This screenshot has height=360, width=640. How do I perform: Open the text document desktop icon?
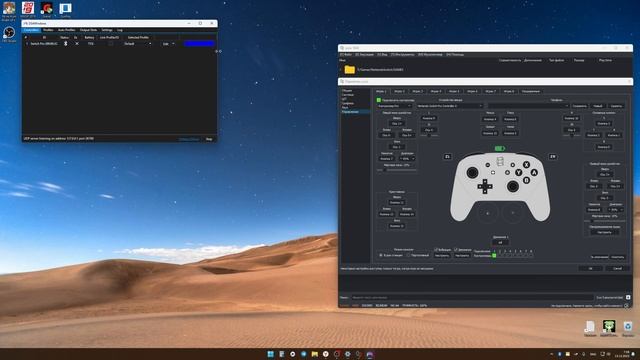590,328
